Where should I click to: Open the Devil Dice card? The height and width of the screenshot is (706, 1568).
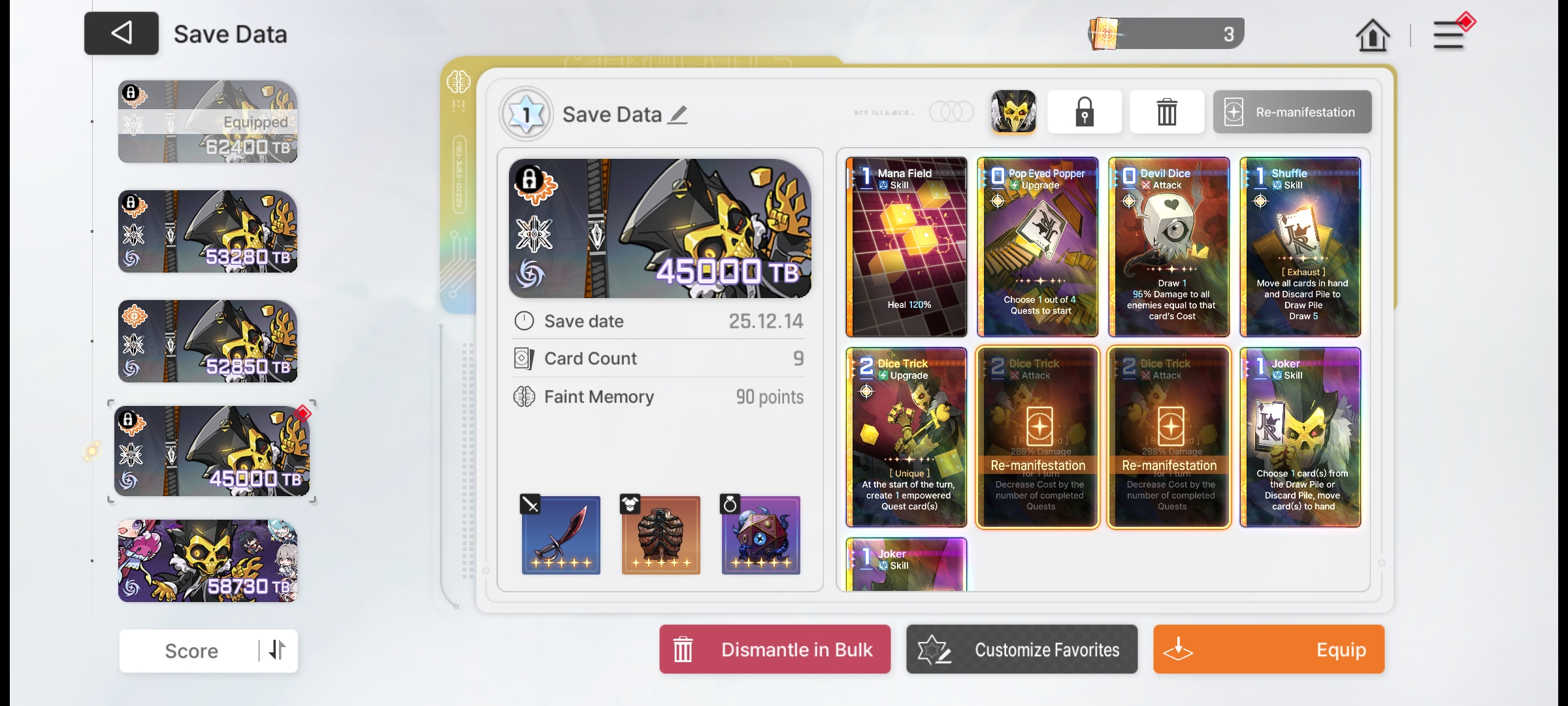click(1169, 247)
